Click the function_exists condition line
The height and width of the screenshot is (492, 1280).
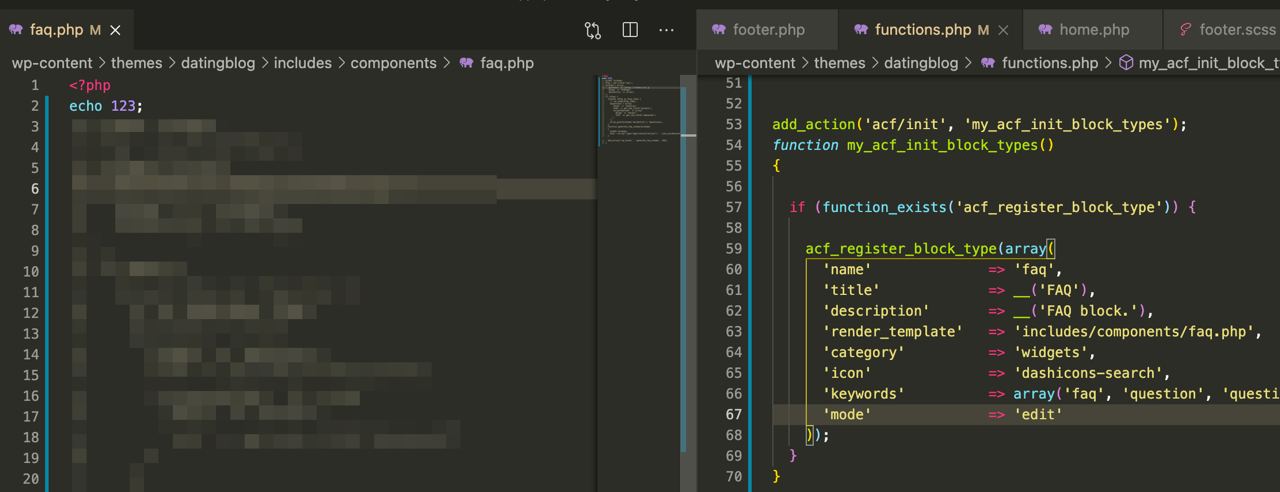tap(992, 207)
